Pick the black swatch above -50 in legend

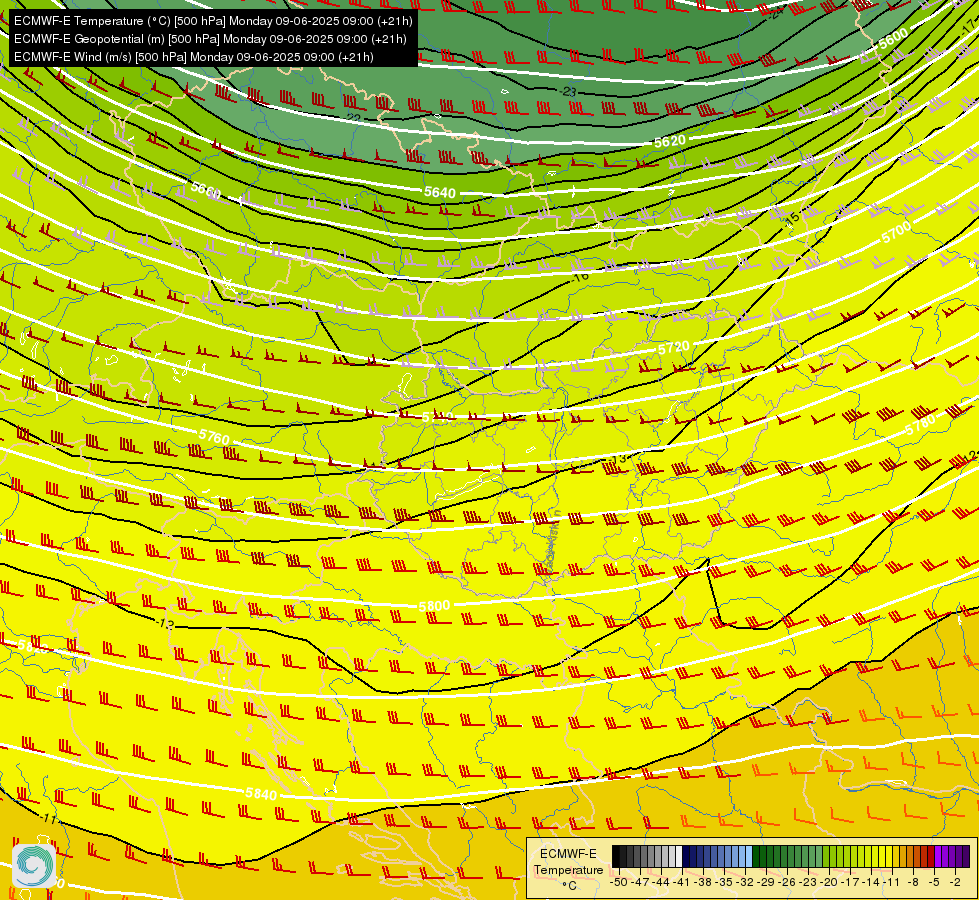point(616,857)
